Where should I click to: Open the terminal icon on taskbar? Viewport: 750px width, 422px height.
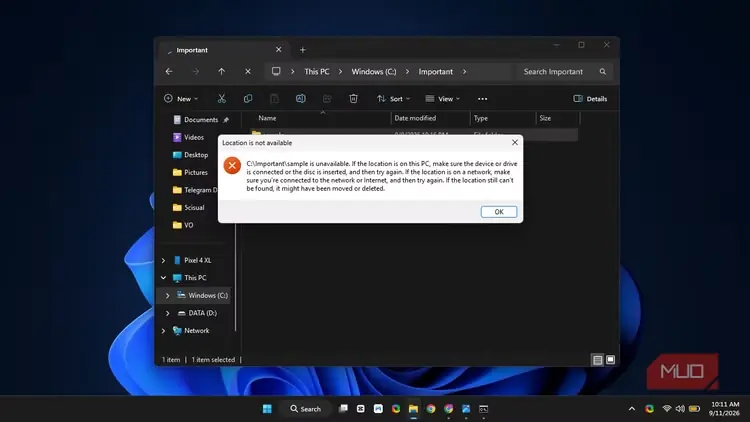click(x=484, y=409)
